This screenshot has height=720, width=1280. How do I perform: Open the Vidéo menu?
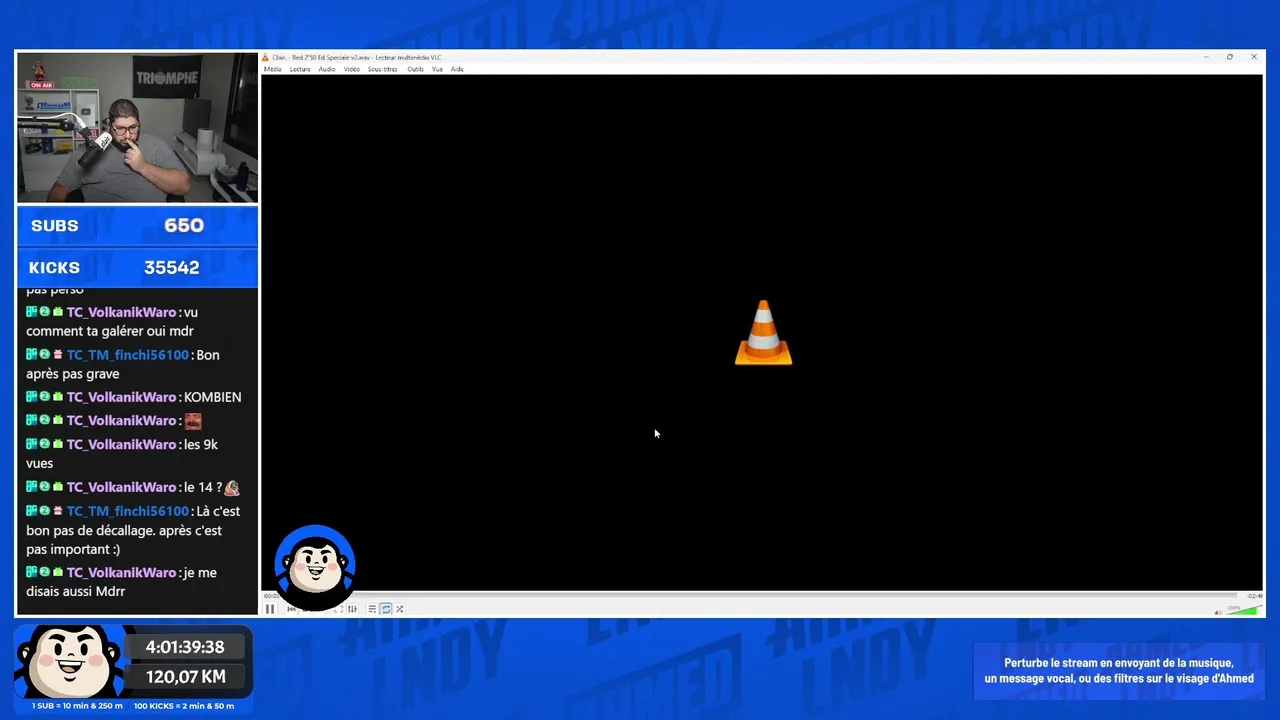tap(352, 69)
